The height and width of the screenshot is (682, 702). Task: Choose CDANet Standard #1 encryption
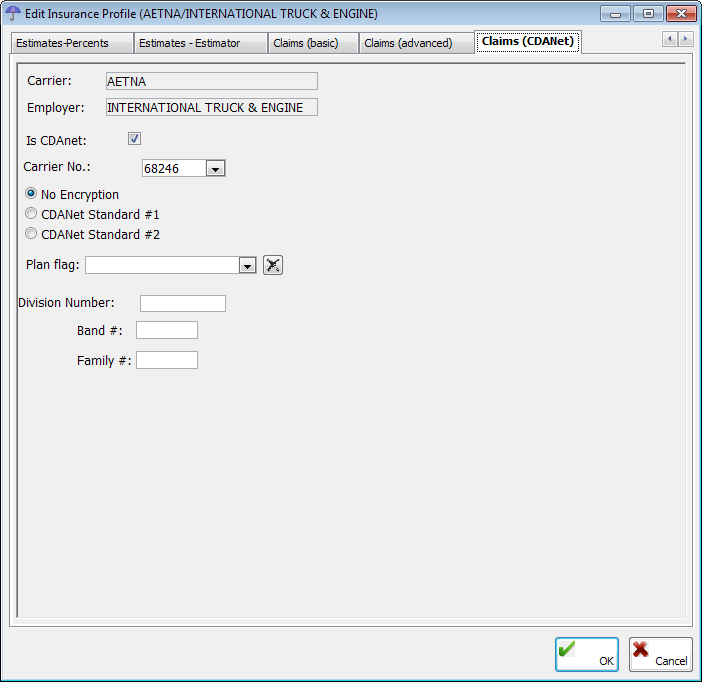pyautogui.click(x=32, y=214)
